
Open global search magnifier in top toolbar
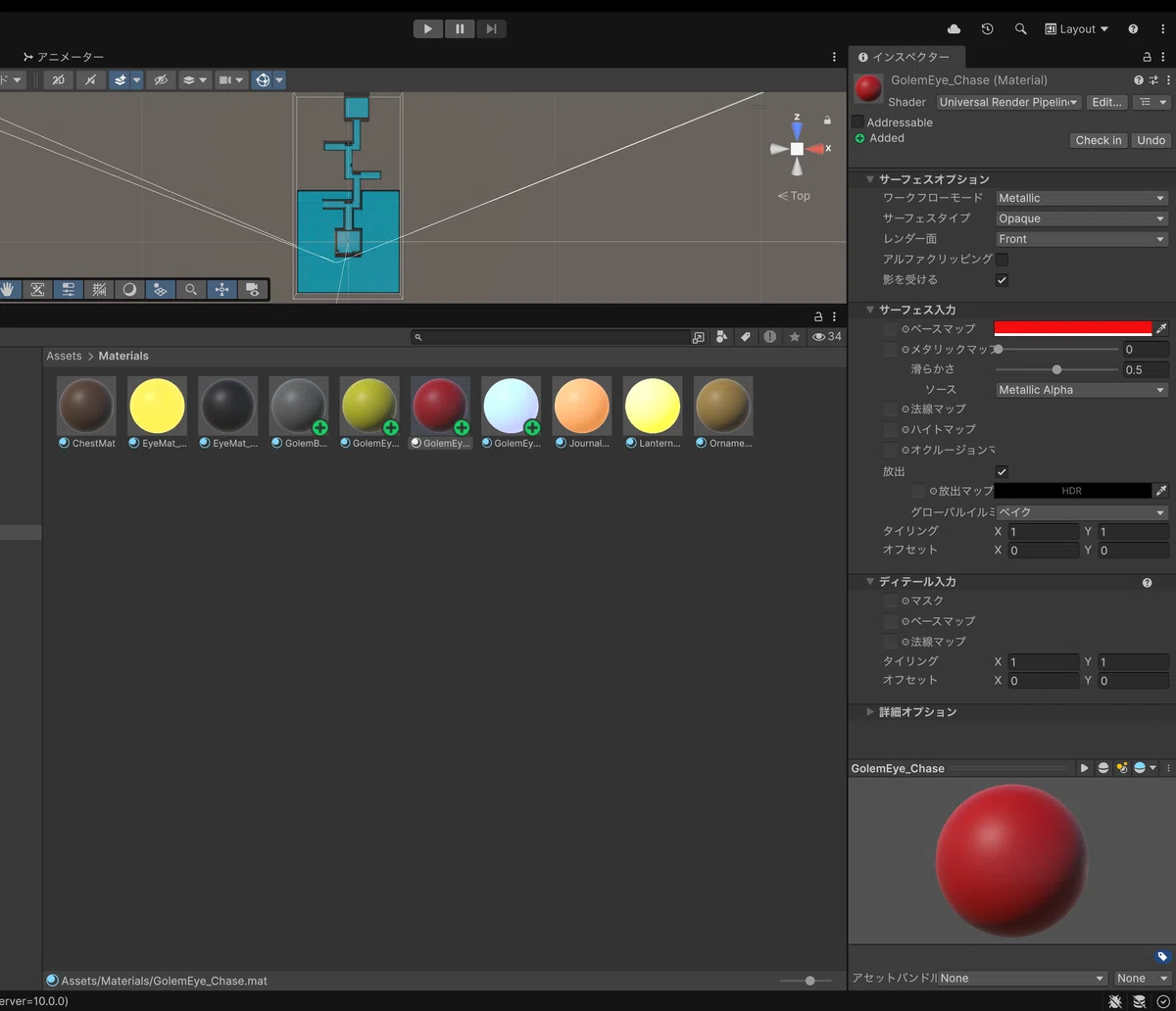[1020, 29]
